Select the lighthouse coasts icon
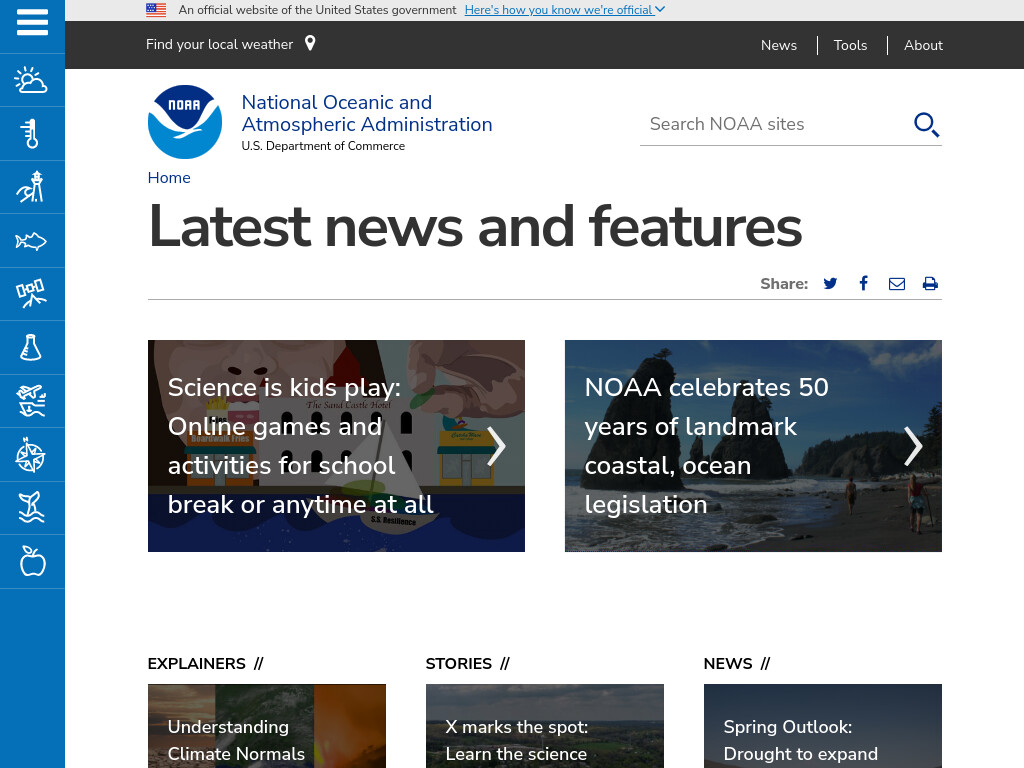This screenshot has height=768, width=1024. coord(31,187)
